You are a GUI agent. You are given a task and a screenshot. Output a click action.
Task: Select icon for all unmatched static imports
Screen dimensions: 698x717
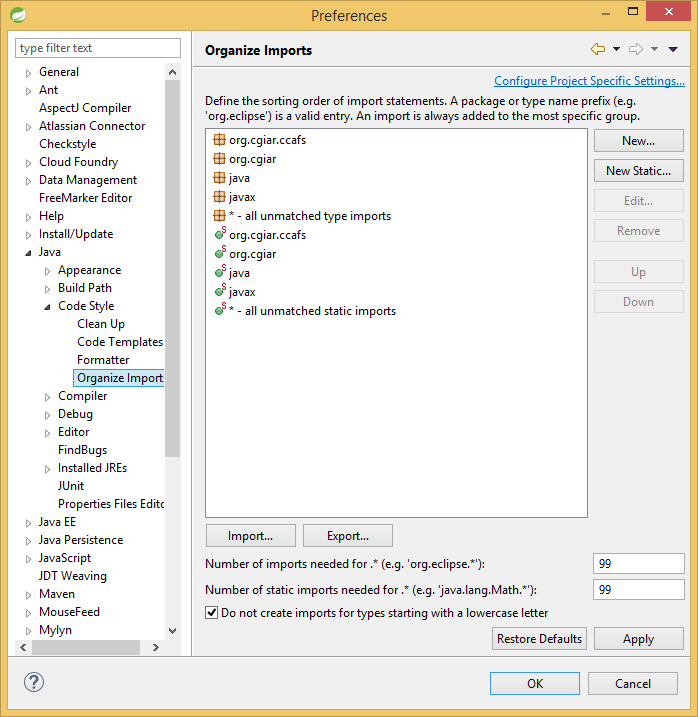(220, 309)
